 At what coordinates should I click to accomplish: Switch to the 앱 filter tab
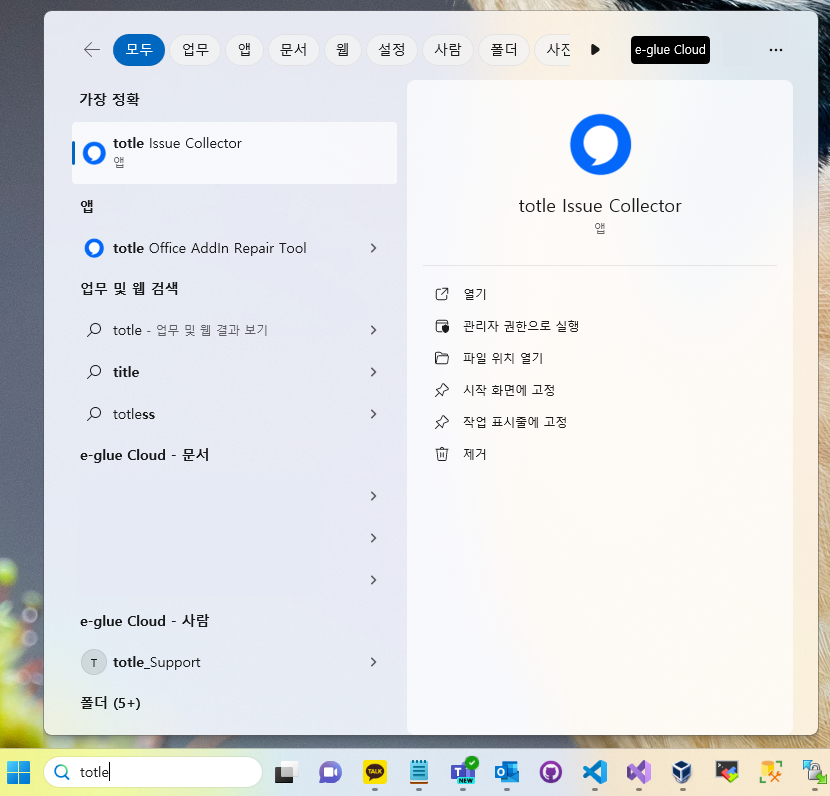click(x=244, y=50)
